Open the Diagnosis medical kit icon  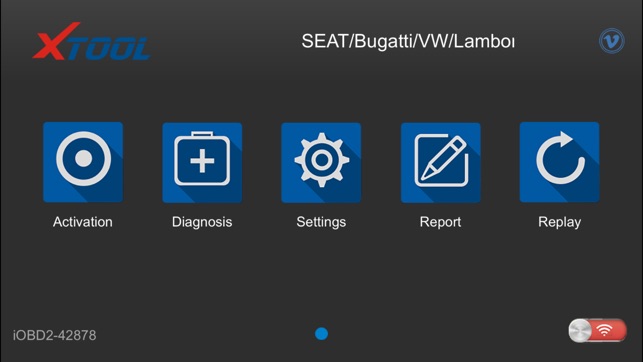pos(202,162)
